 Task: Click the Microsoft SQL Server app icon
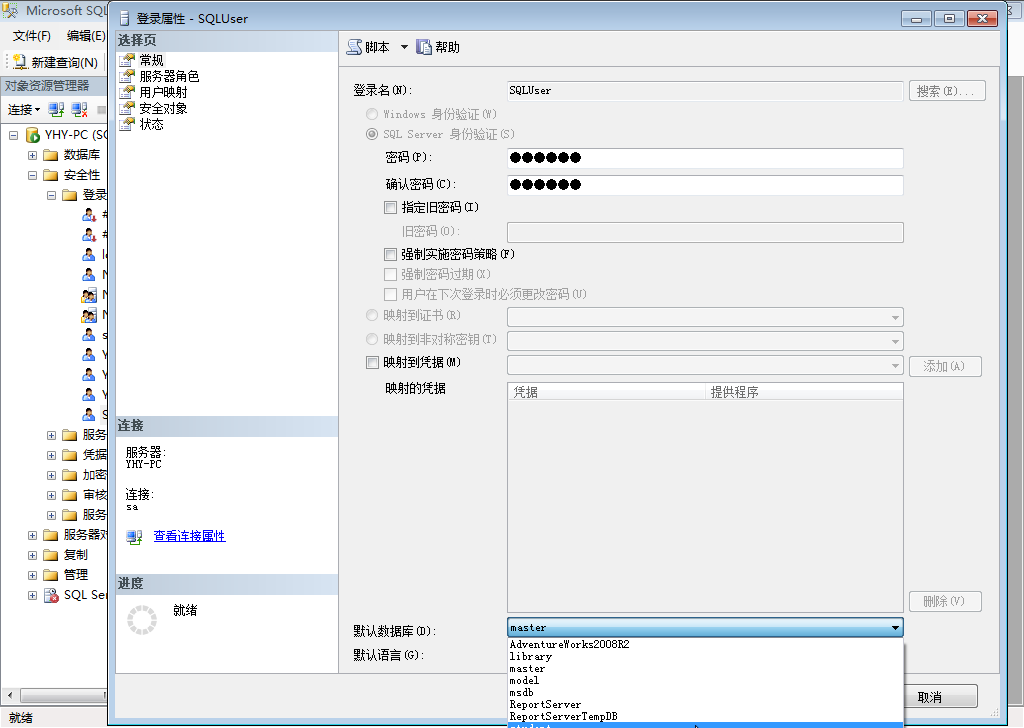[x=10, y=11]
